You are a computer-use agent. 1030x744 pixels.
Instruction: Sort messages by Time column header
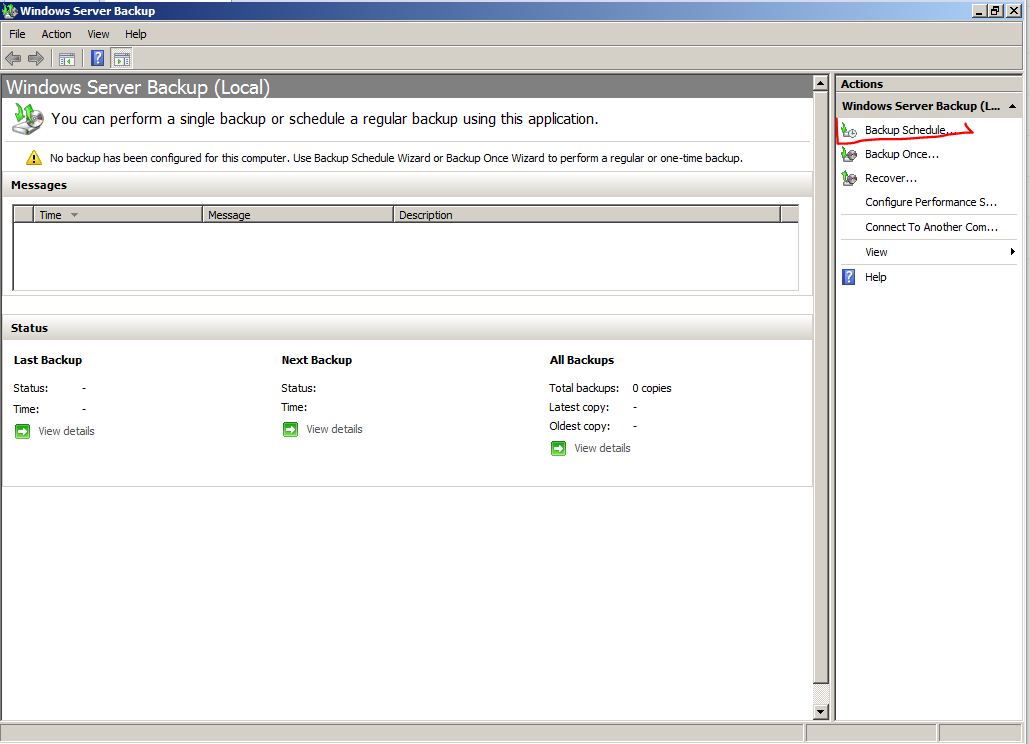click(118, 215)
